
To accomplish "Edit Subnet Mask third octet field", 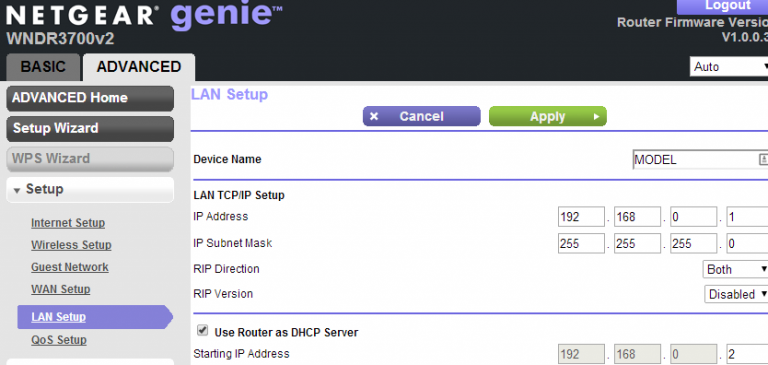I will (694, 243).
